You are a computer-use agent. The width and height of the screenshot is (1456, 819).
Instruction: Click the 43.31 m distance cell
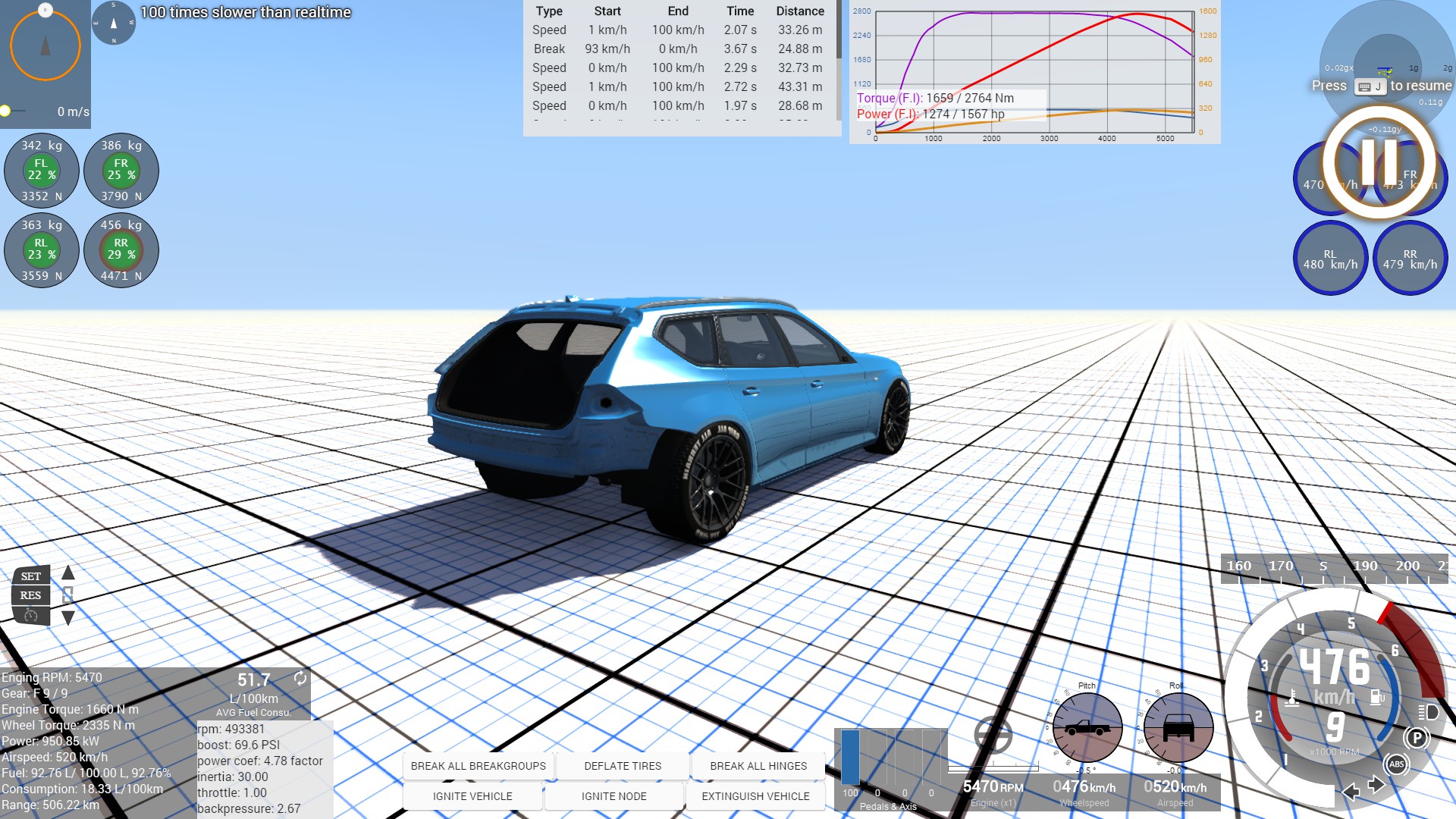tap(800, 87)
